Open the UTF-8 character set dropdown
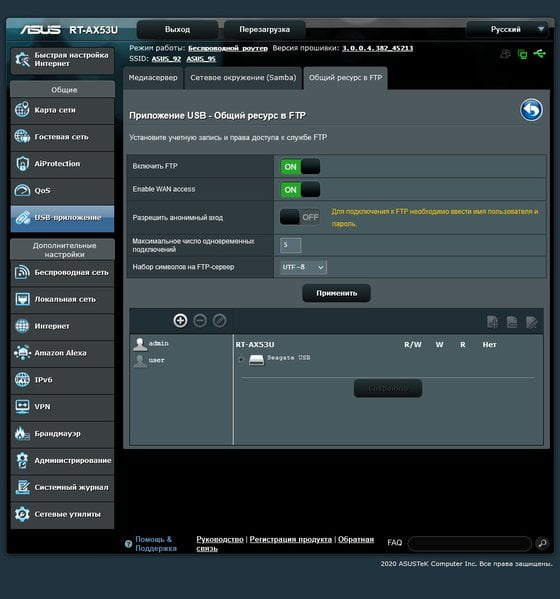This screenshot has width=560, height=599. (x=303, y=267)
